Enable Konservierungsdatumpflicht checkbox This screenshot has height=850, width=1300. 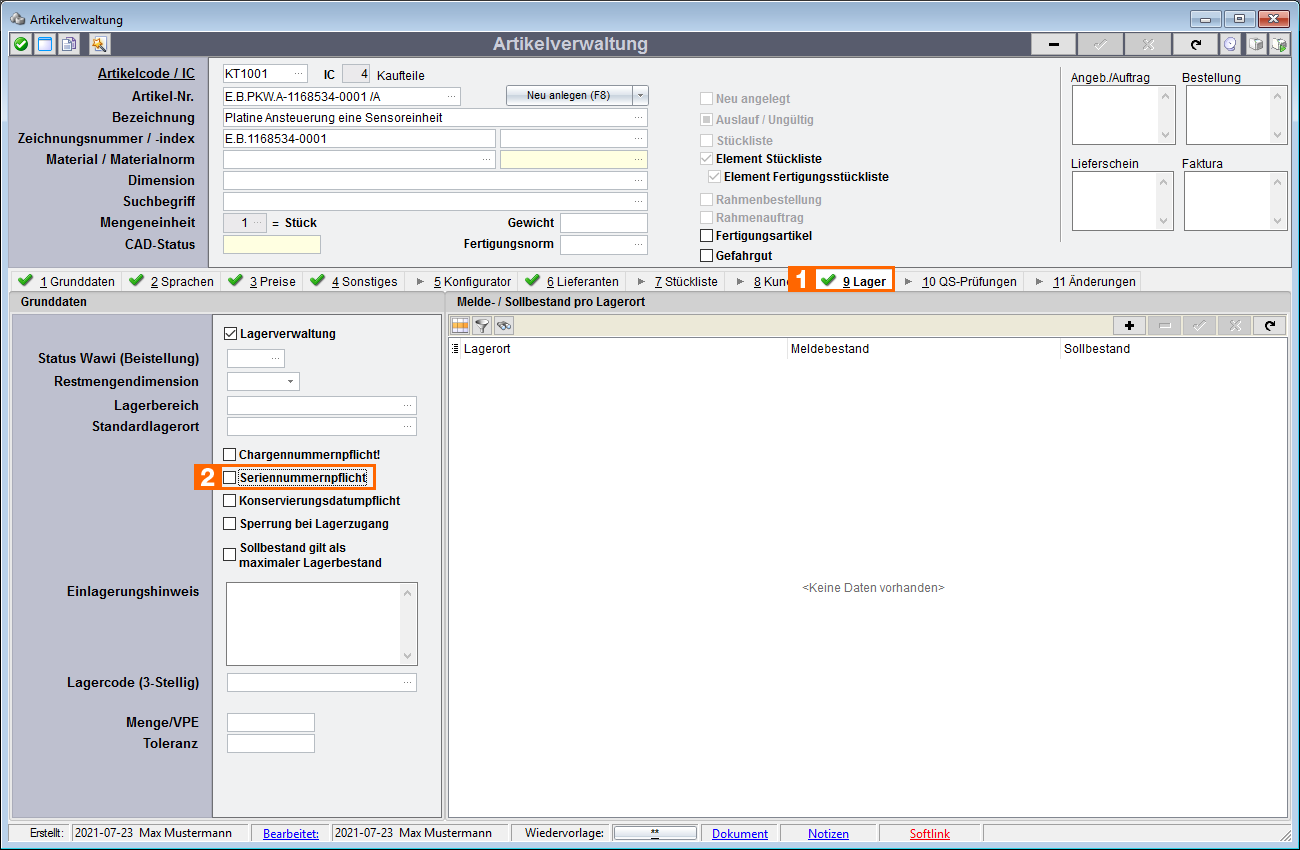tap(230, 500)
